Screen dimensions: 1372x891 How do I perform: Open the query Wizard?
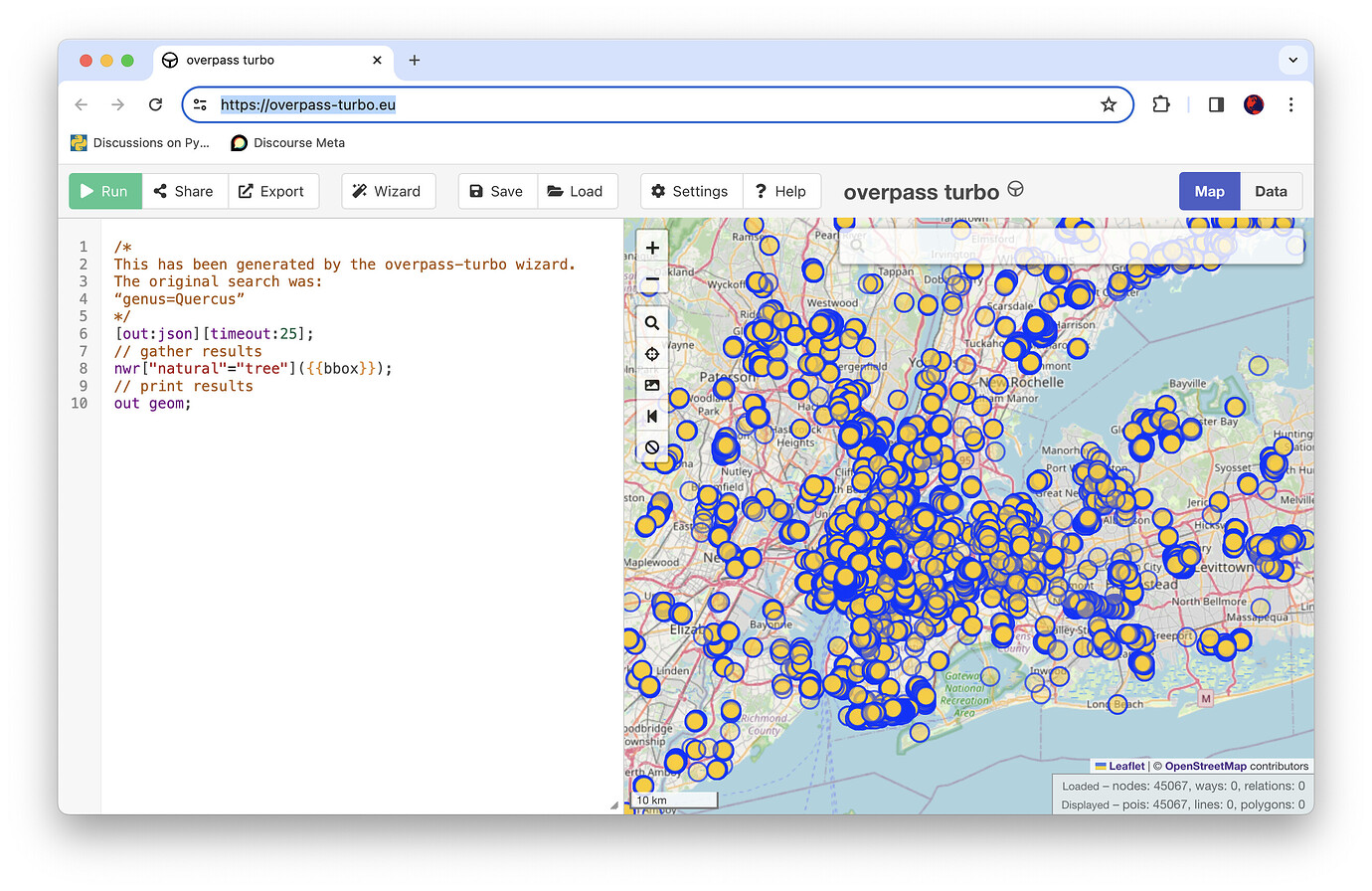[x=388, y=191]
